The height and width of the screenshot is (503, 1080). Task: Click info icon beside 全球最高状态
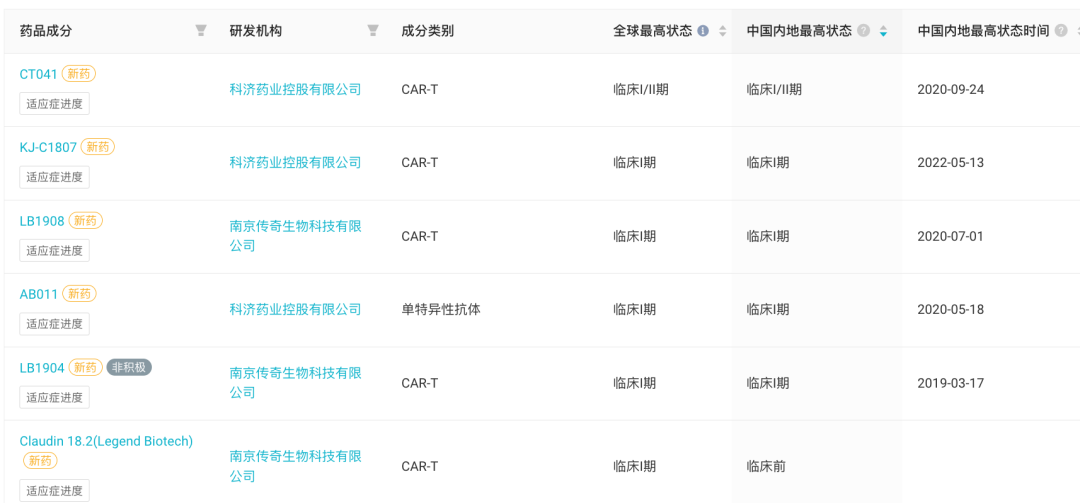[x=703, y=31]
